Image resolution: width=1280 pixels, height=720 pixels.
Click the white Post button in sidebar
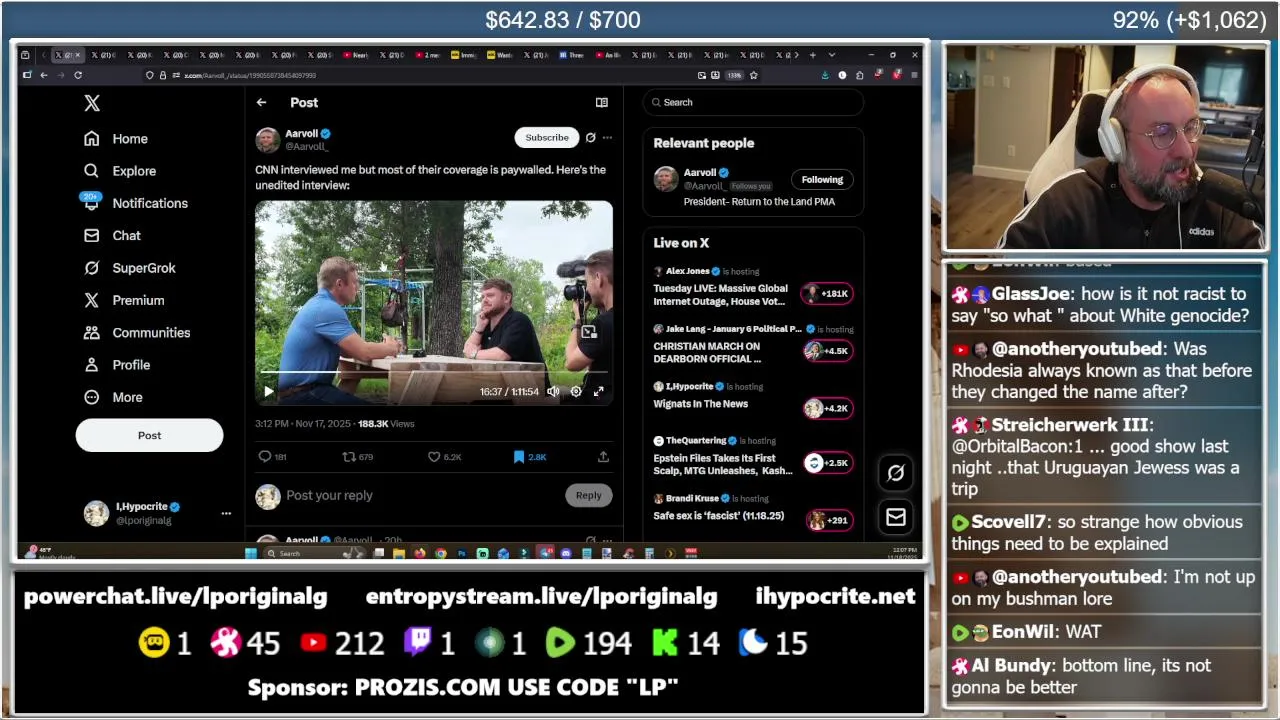(149, 435)
